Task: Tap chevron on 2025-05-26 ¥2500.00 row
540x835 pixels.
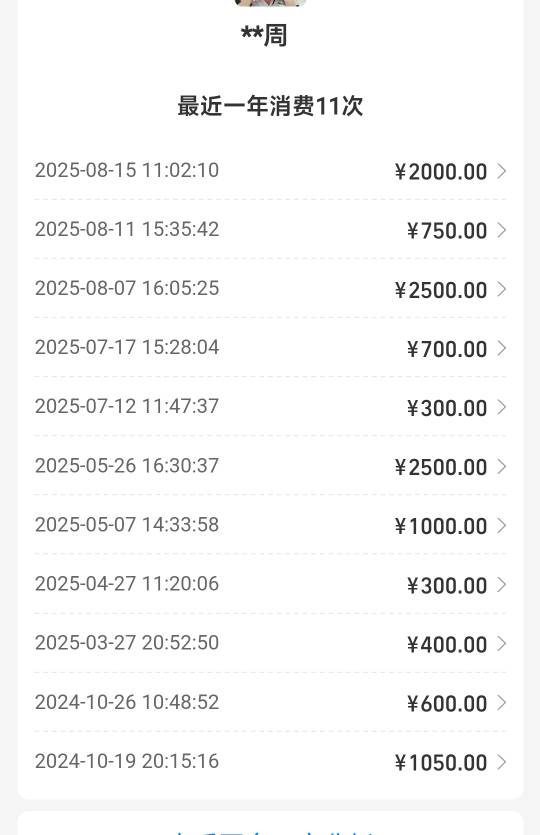Action: pos(501,466)
